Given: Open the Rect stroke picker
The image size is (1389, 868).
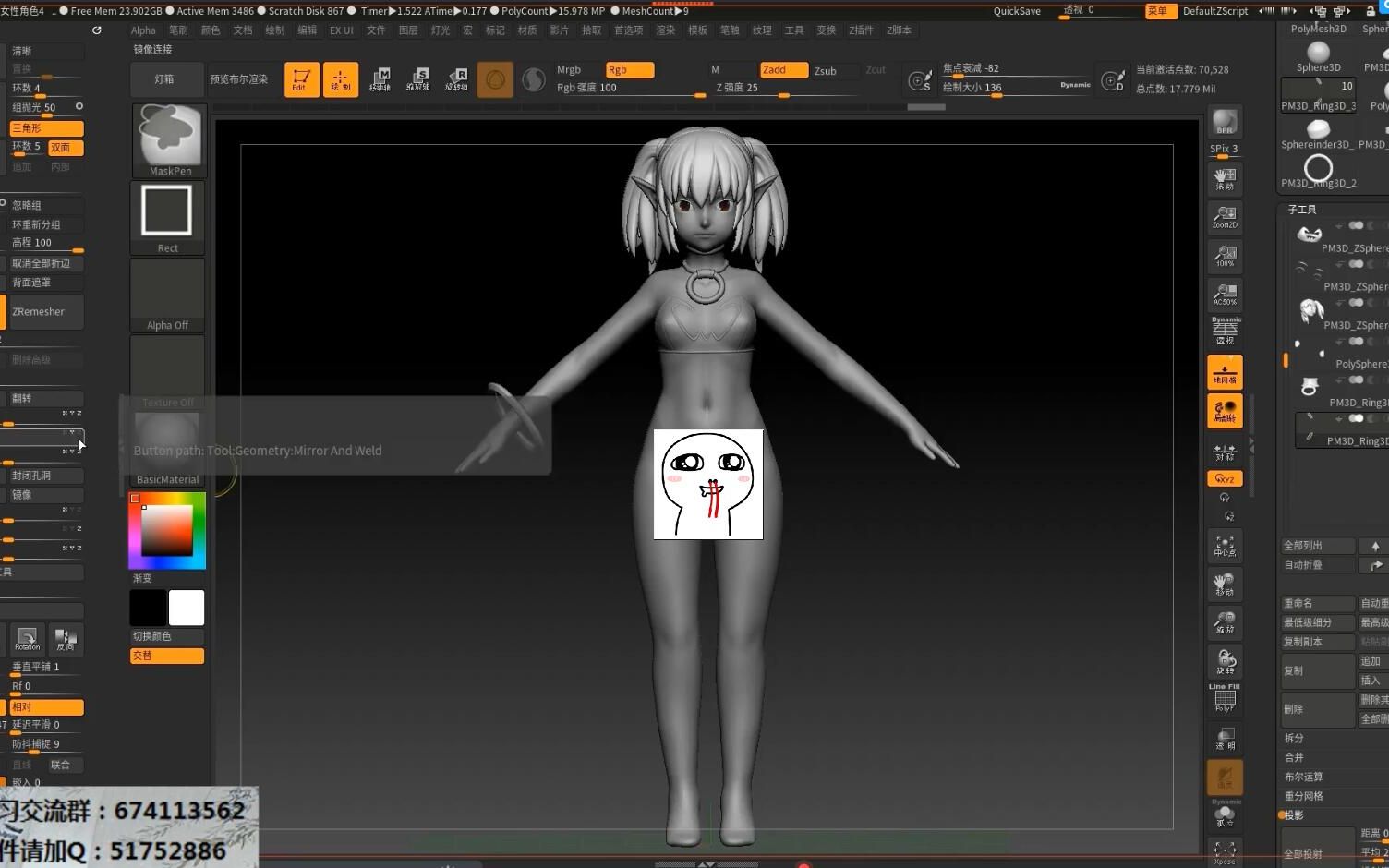Looking at the screenshot, I should point(168,218).
